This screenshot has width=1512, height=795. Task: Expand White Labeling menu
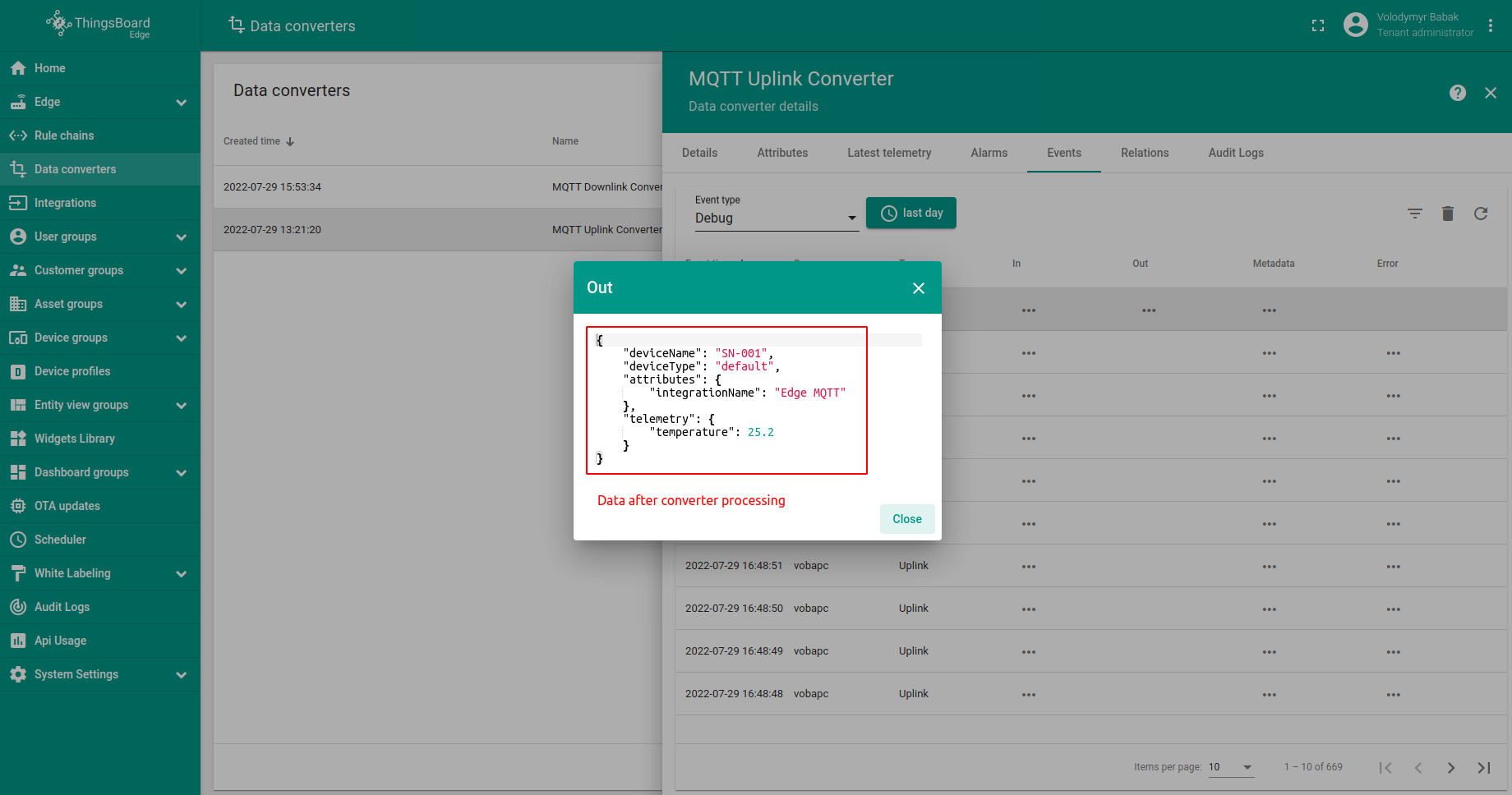[x=182, y=574]
